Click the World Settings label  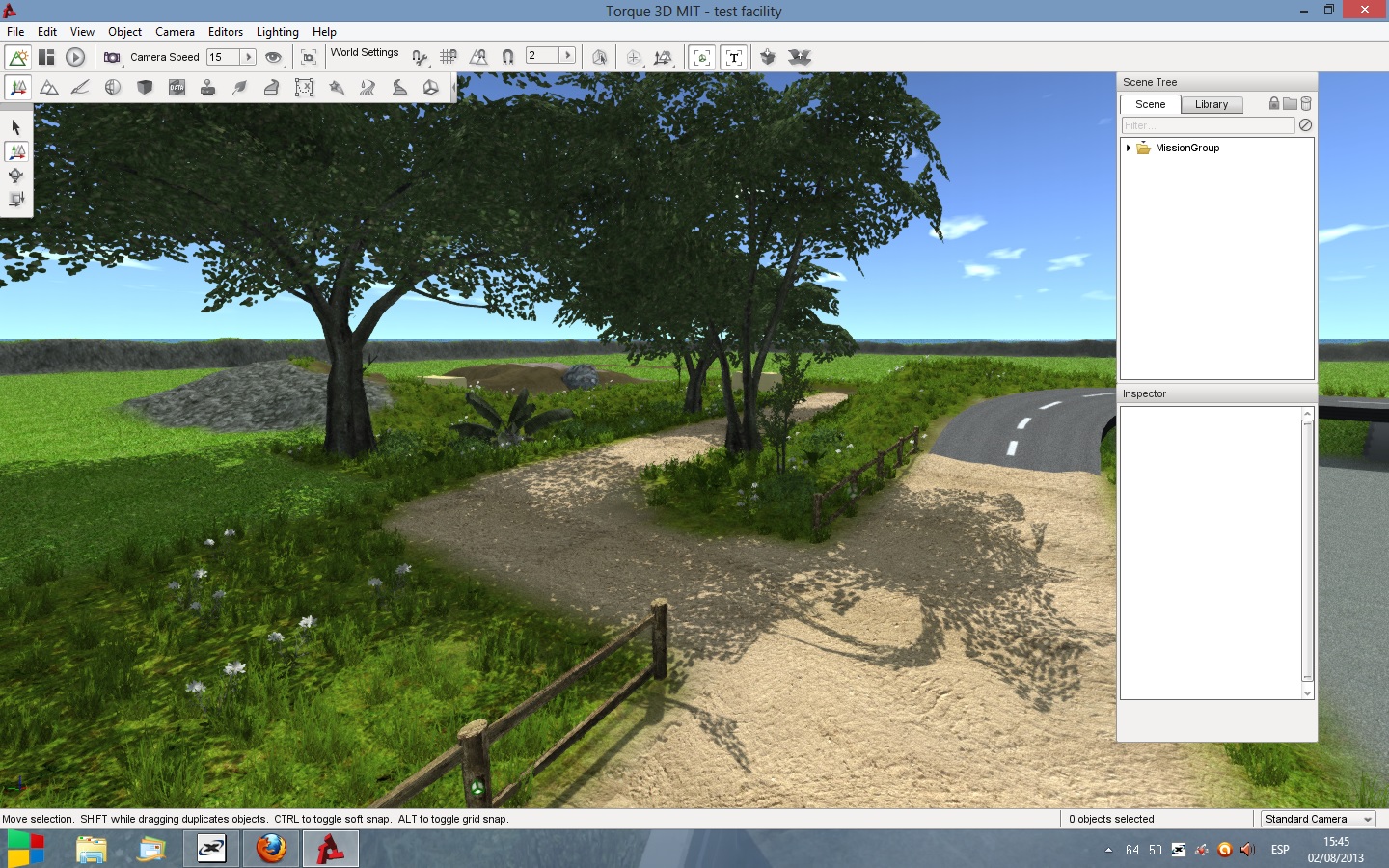[365, 53]
